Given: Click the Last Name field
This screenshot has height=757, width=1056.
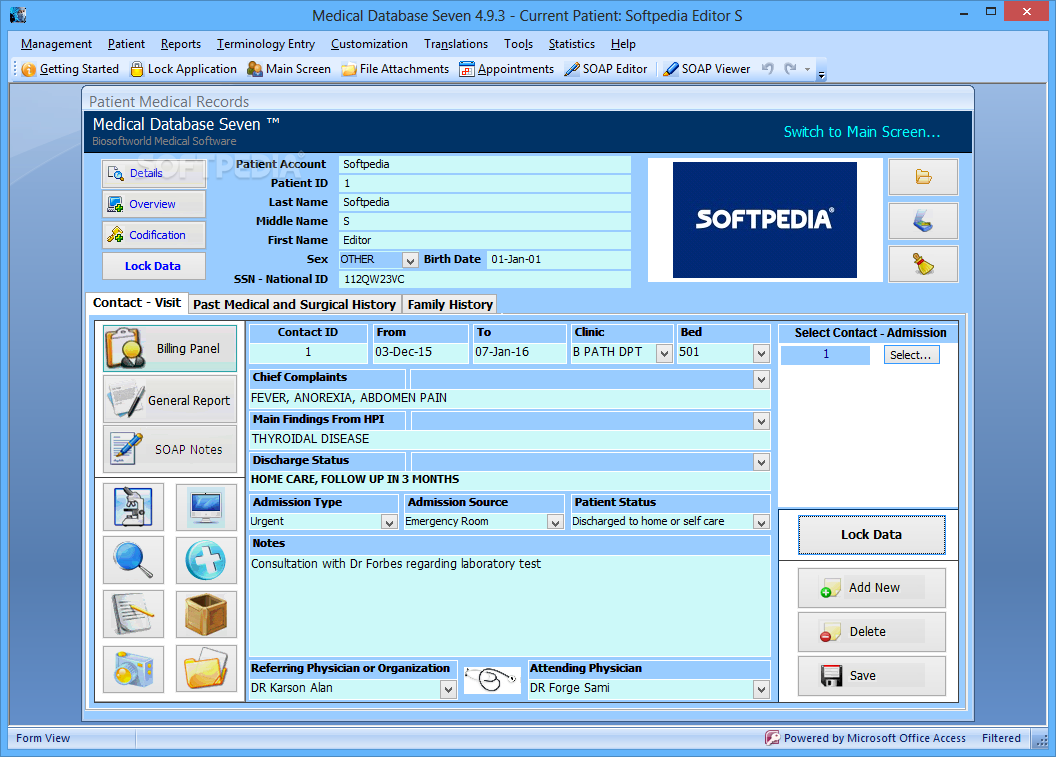Looking at the screenshot, I should click(485, 202).
